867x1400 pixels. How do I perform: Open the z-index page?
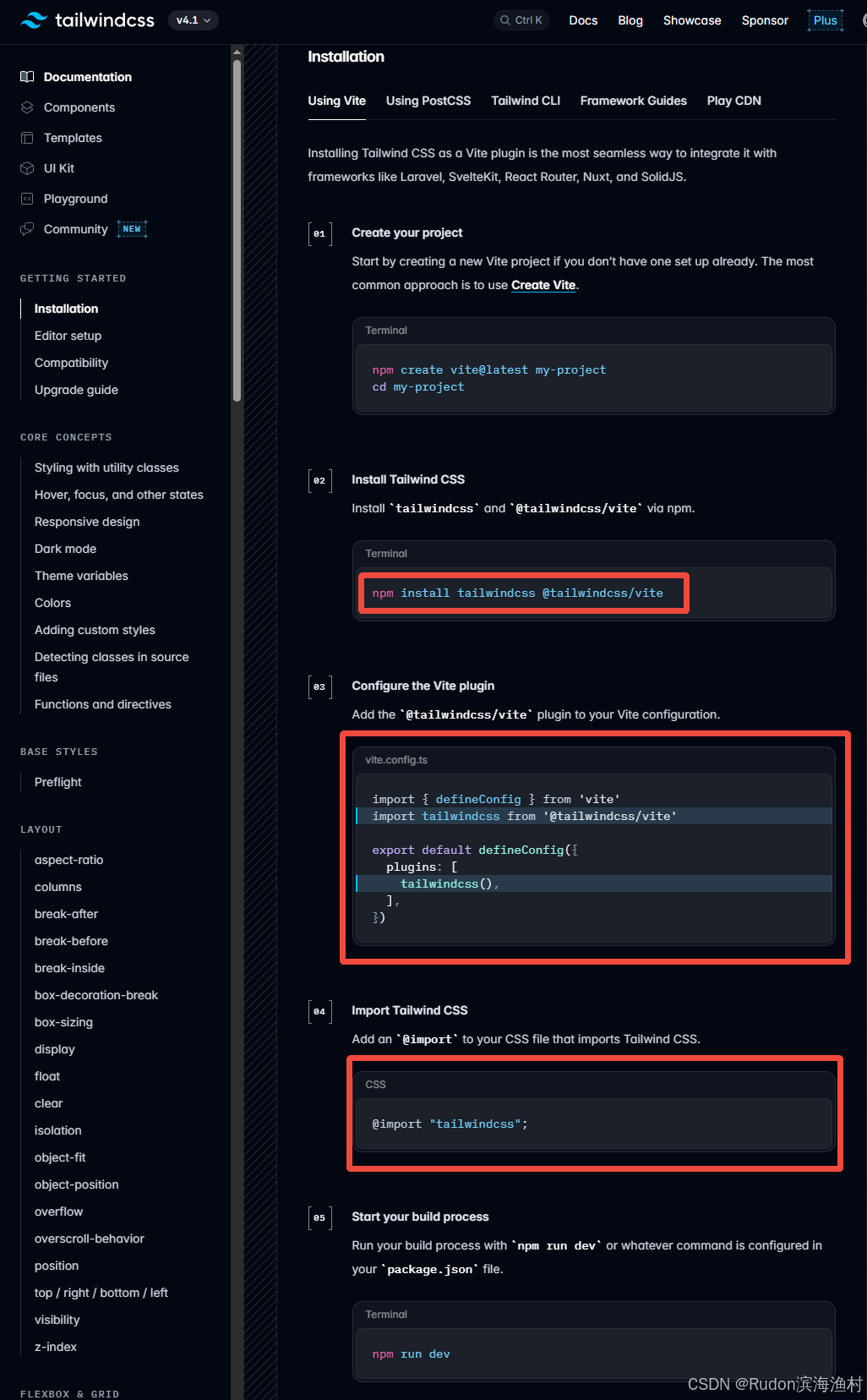coord(56,1347)
